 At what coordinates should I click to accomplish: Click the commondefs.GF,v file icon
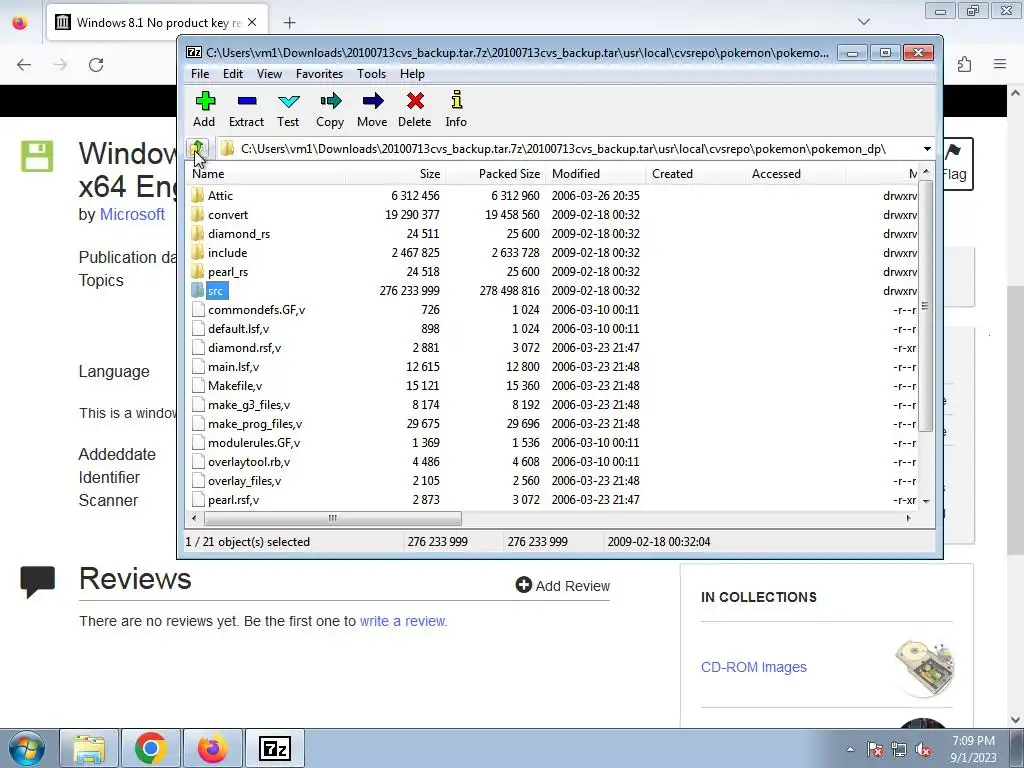tap(199, 310)
